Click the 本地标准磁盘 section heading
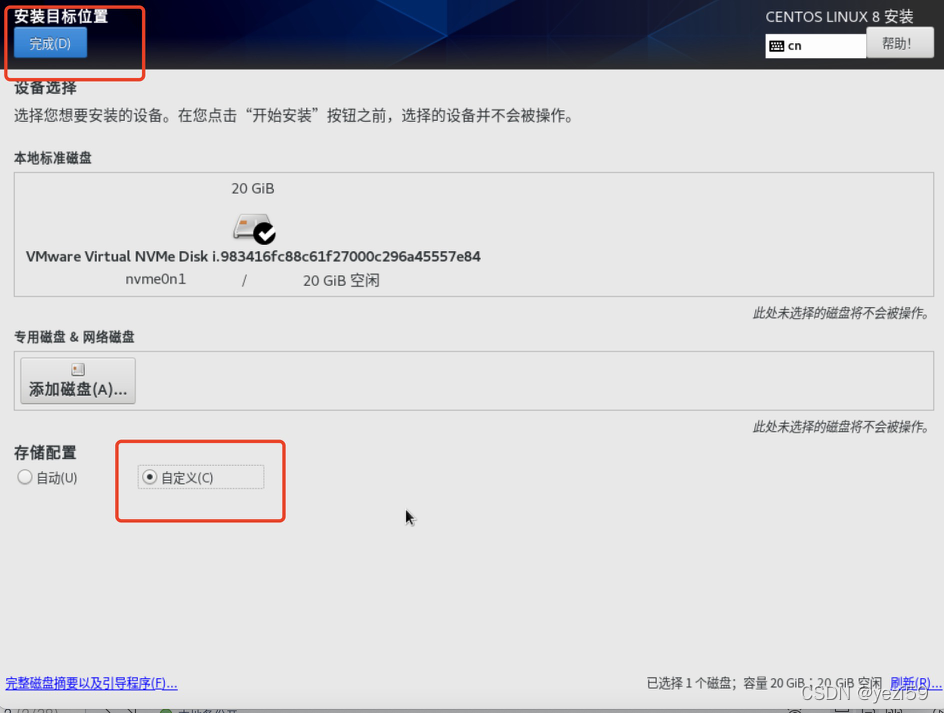This screenshot has width=944, height=713. pyautogui.click(x=53, y=158)
